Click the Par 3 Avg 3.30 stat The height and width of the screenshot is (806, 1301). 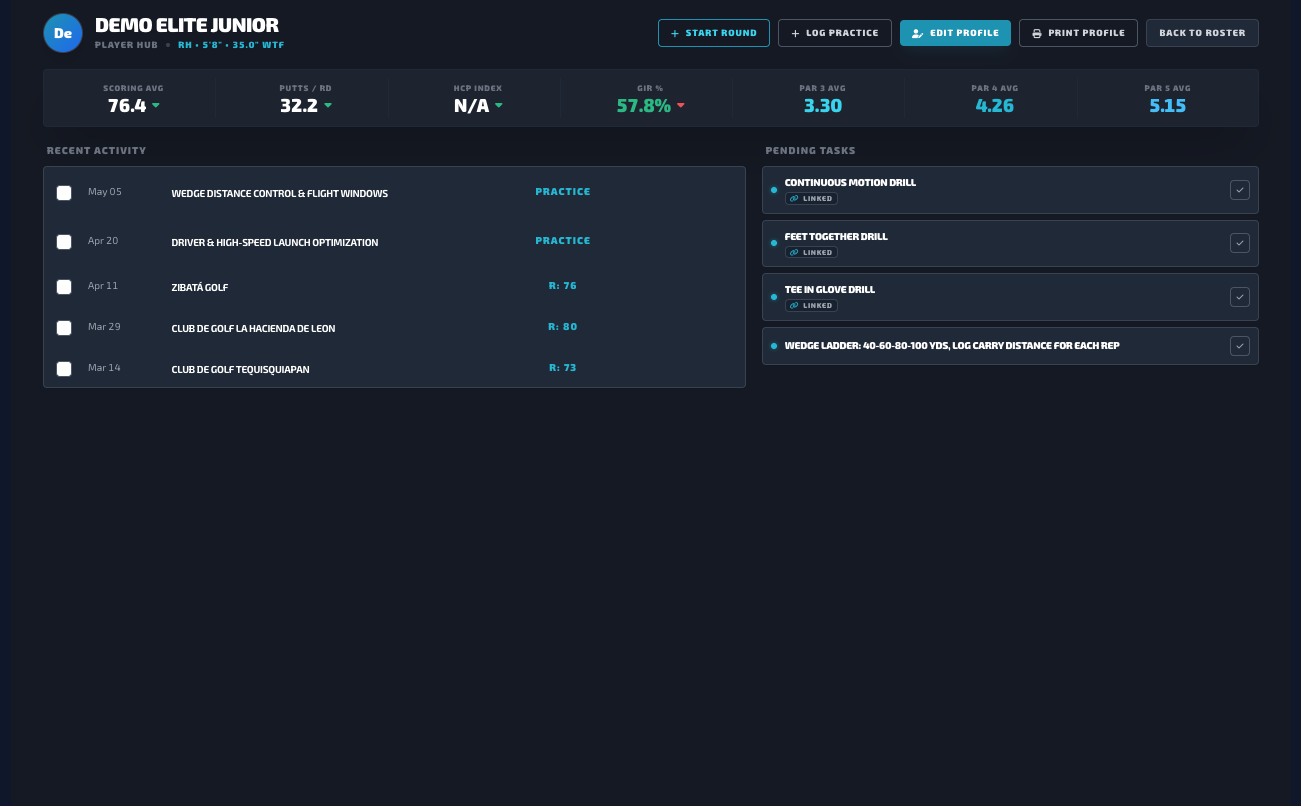coord(823,105)
